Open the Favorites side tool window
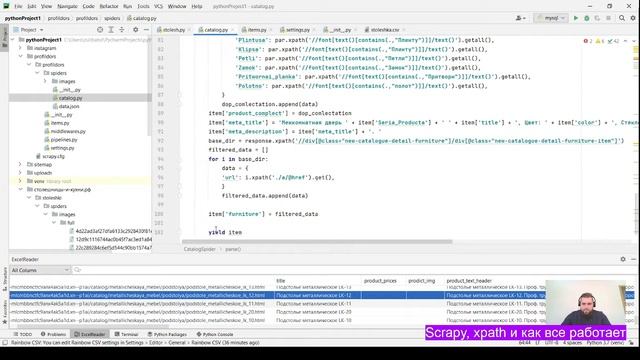640x360 pixels. [5, 313]
